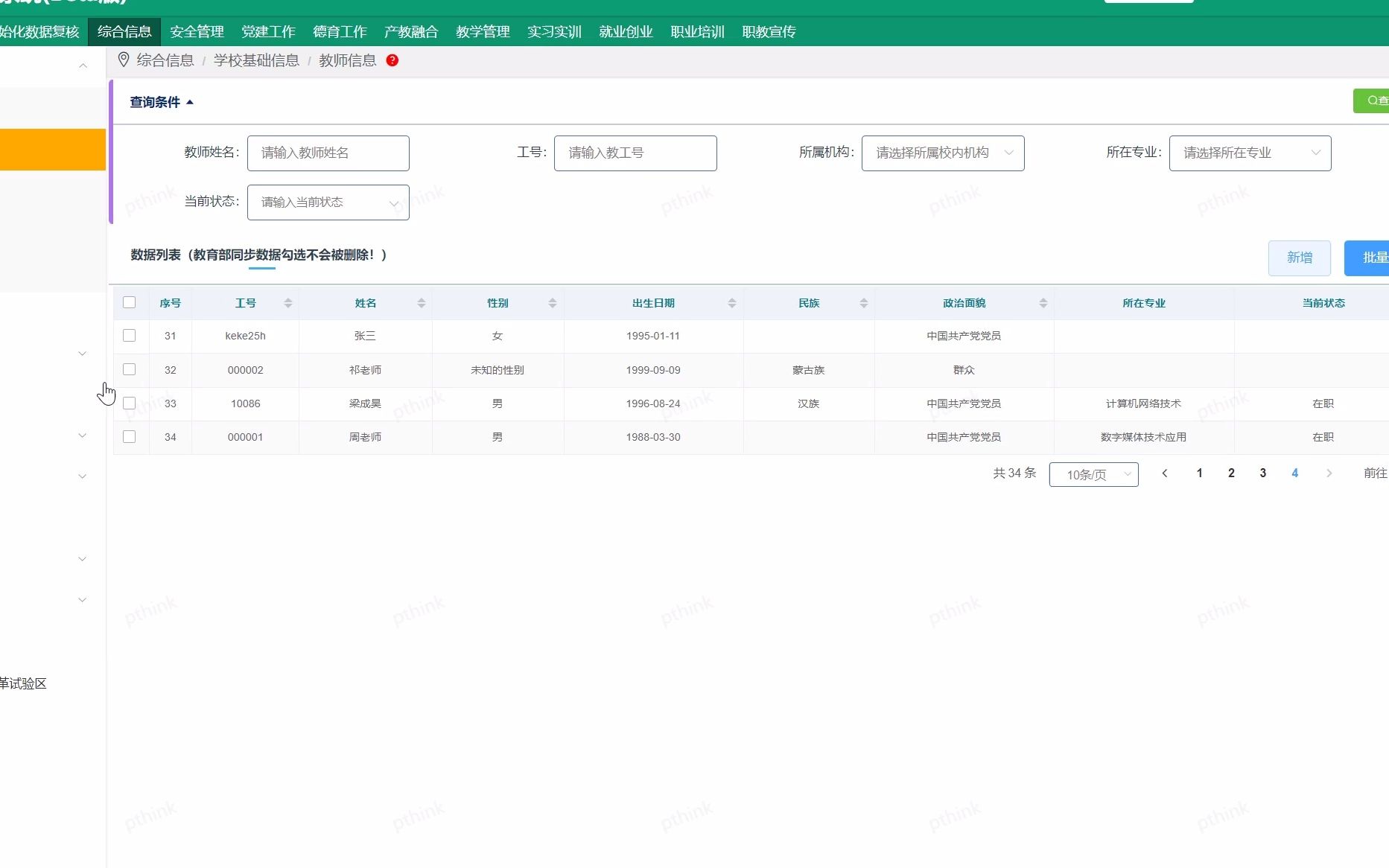
Task: Go to page 1
Action: 1200,473
